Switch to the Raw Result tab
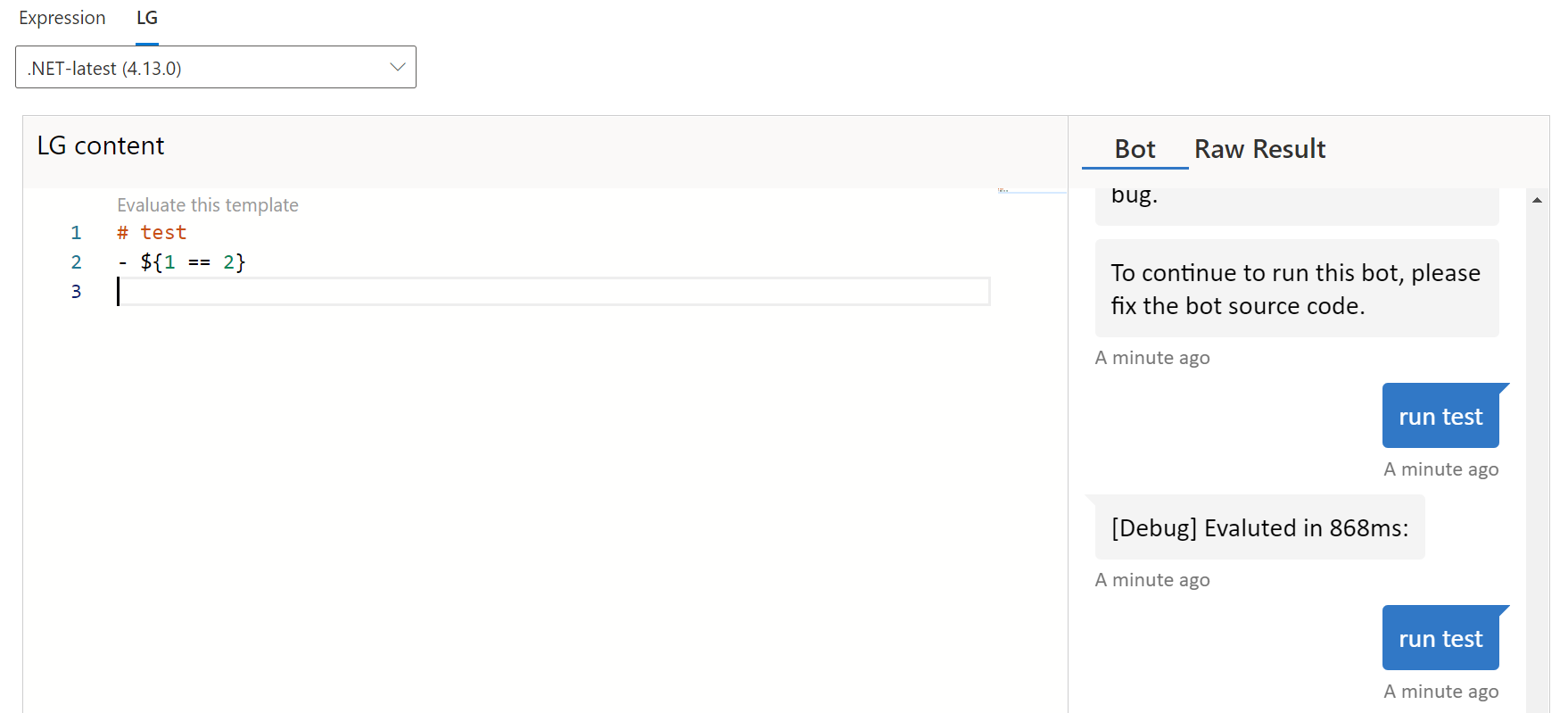The height and width of the screenshot is (713, 1568). tap(1259, 149)
